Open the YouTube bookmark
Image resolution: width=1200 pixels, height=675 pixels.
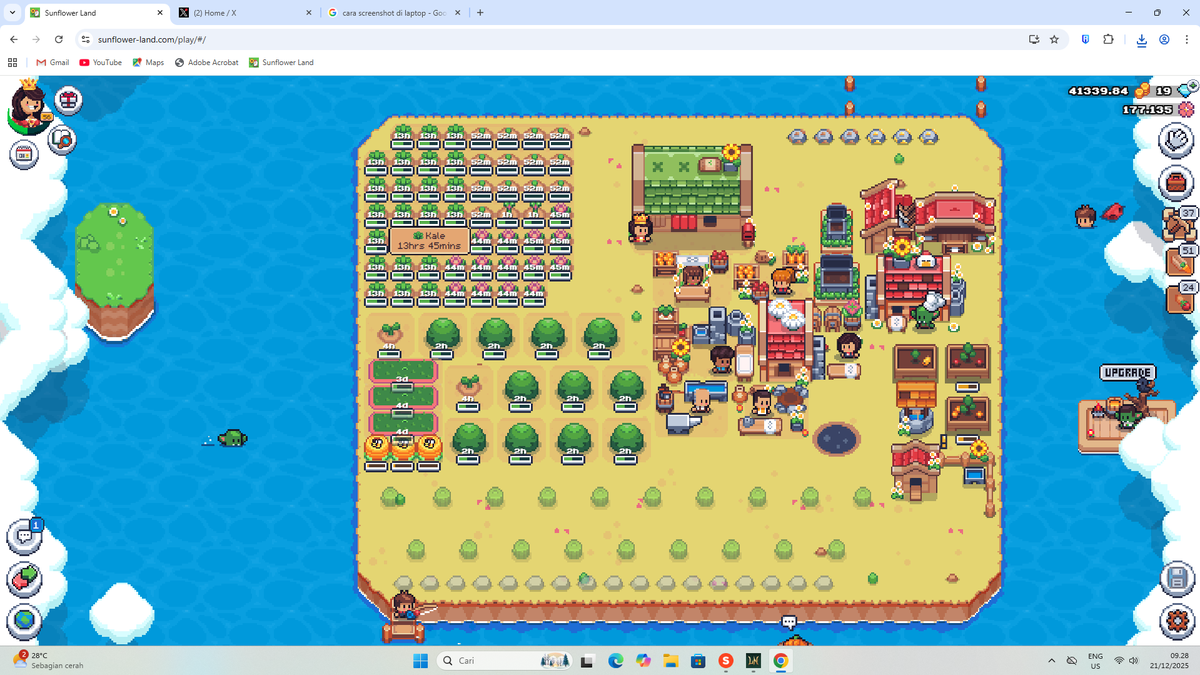coord(100,62)
